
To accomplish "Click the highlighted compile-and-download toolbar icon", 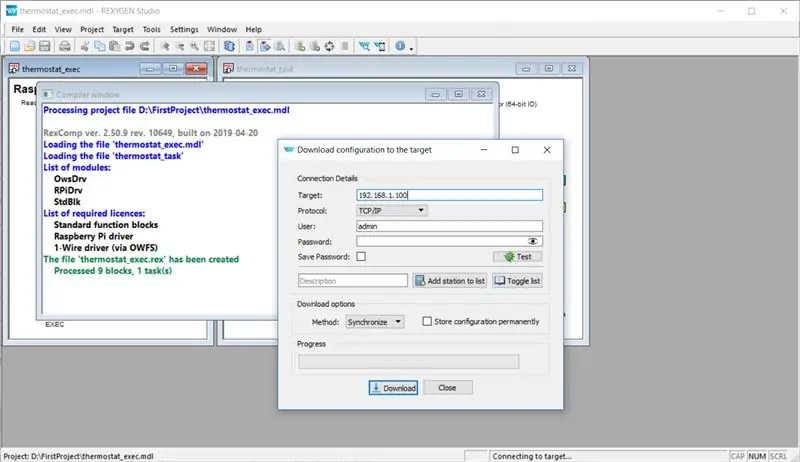I will (265, 46).
